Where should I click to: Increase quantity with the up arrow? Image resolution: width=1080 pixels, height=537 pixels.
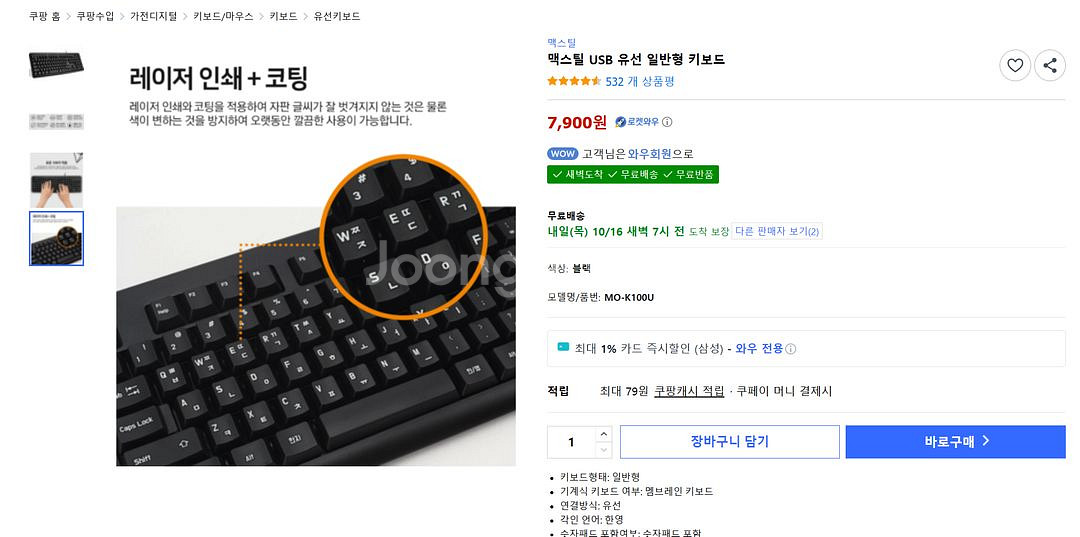(603, 434)
